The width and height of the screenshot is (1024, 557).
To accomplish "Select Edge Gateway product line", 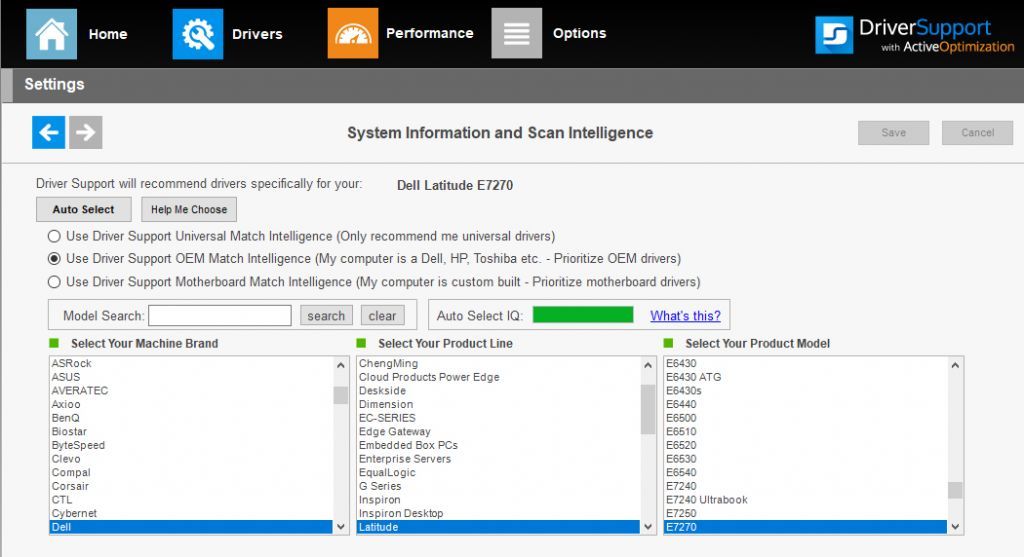I will tap(498, 432).
